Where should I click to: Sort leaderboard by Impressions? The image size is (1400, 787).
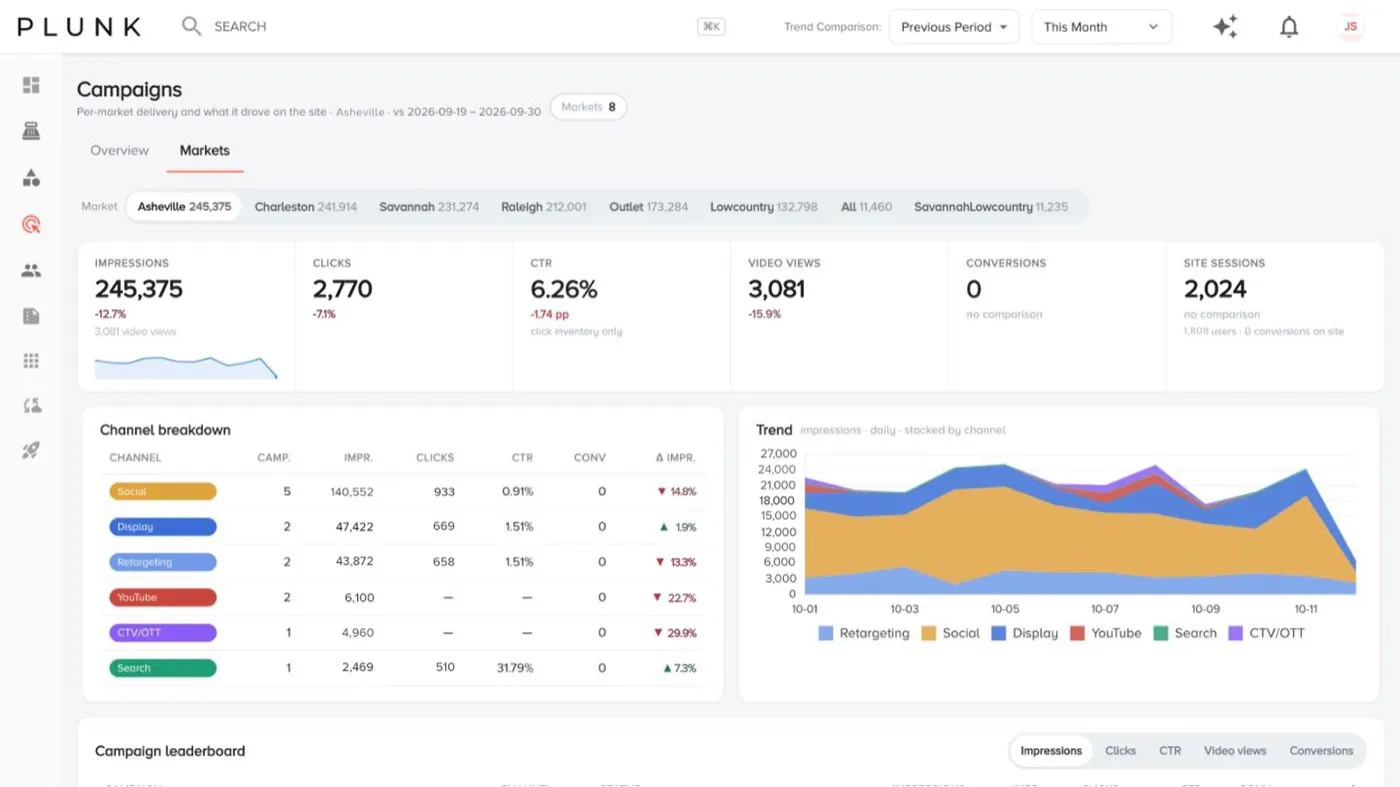coord(1051,751)
